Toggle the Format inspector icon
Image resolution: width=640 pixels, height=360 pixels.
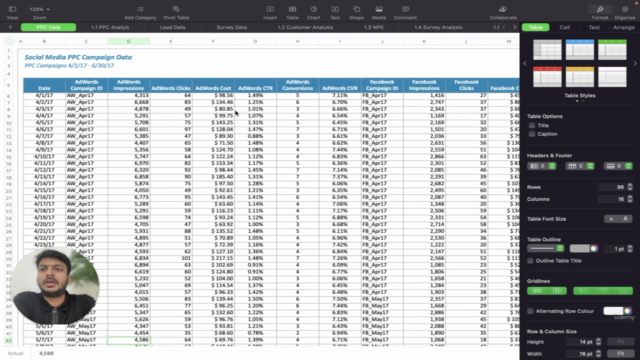coord(600,9)
